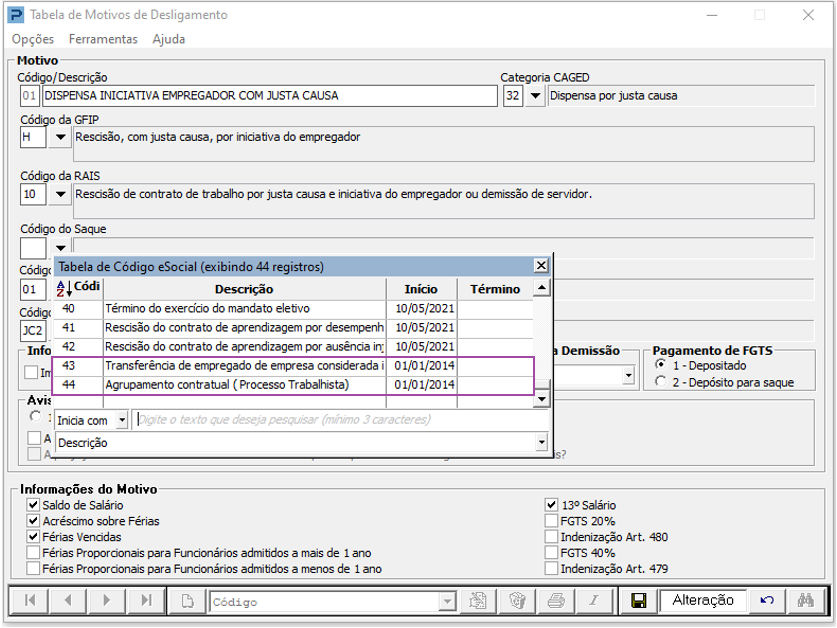837x628 pixels.
Task: Click the Código da RAIS field showing 10
Action: [x=33, y=194]
